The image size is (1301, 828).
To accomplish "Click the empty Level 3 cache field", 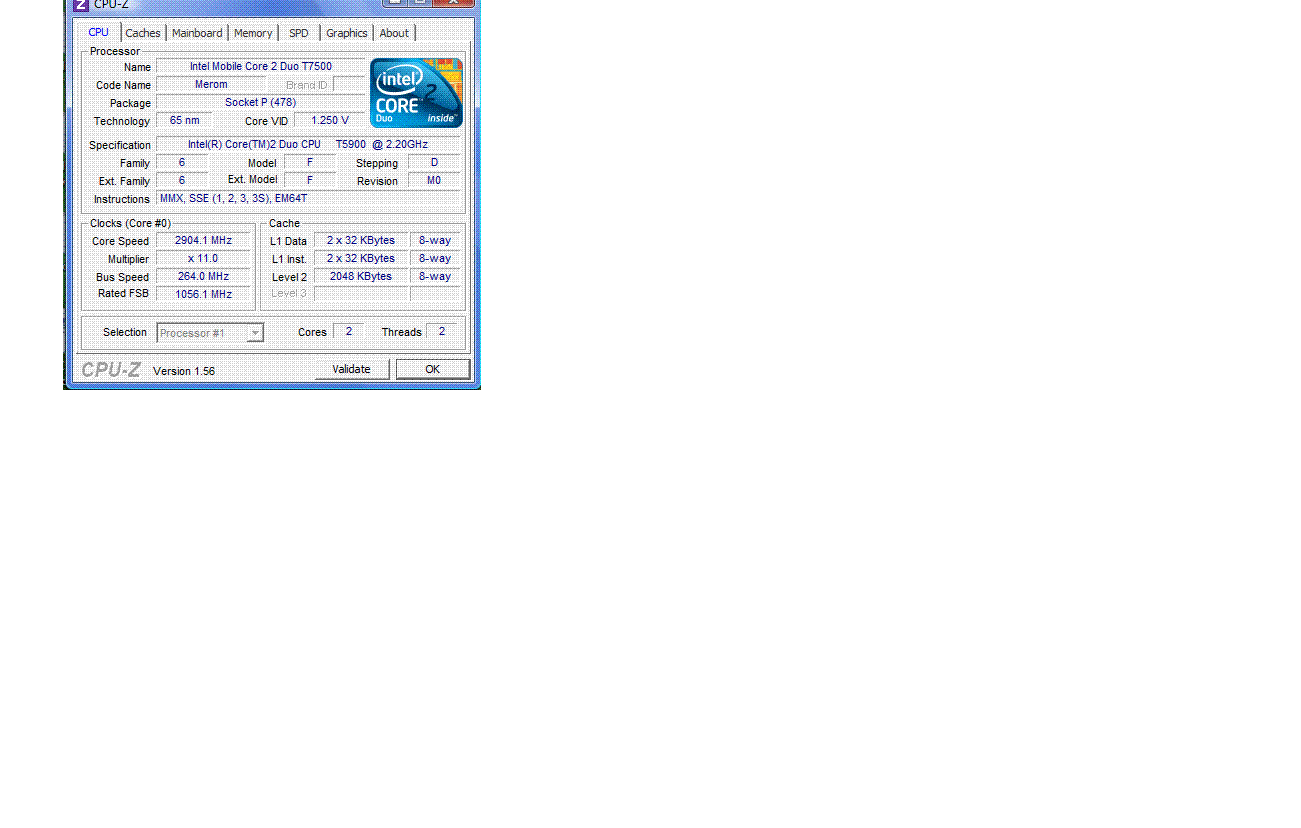I will tap(361, 294).
